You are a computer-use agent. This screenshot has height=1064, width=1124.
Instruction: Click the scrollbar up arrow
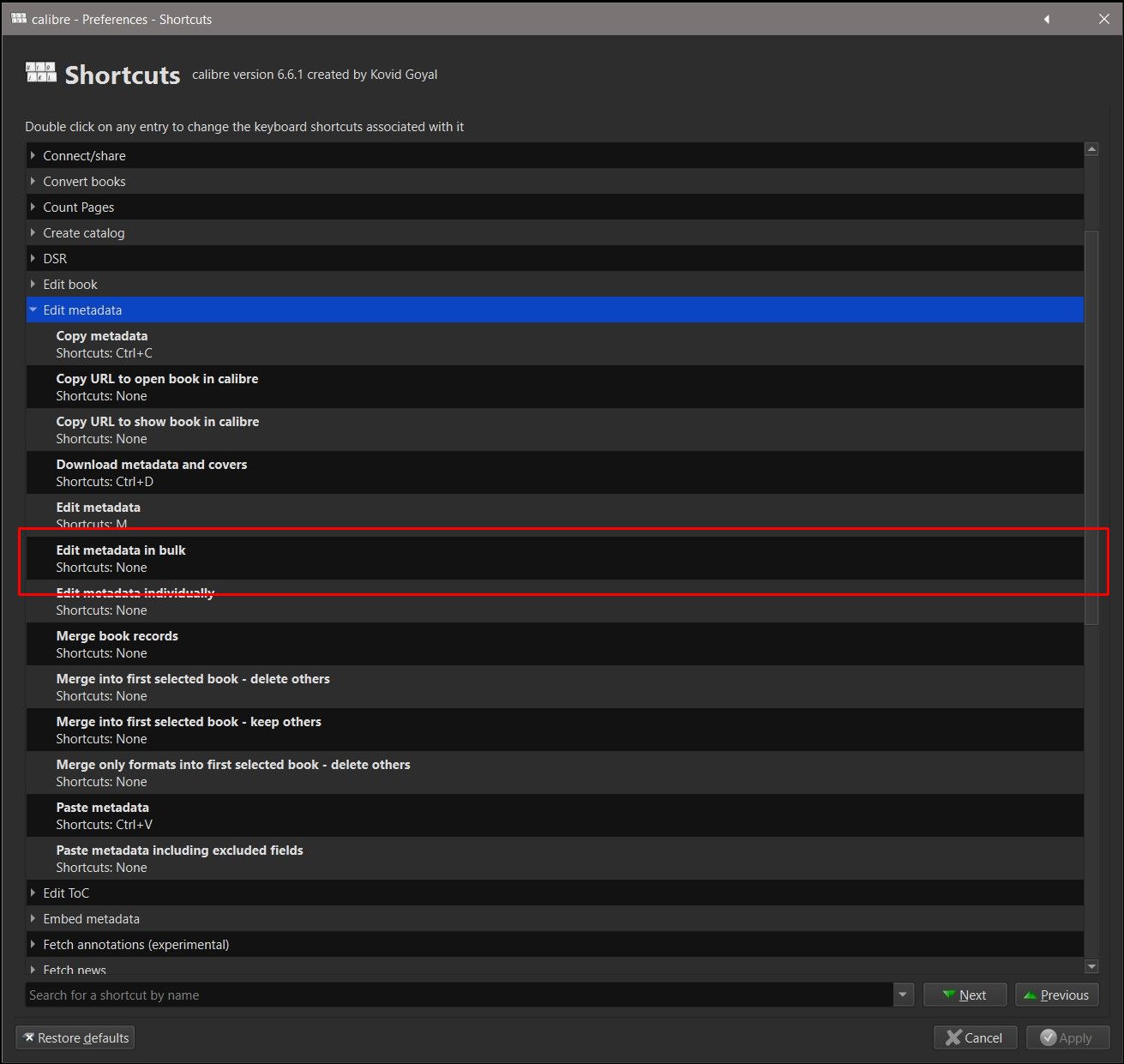tap(1091, 149)
